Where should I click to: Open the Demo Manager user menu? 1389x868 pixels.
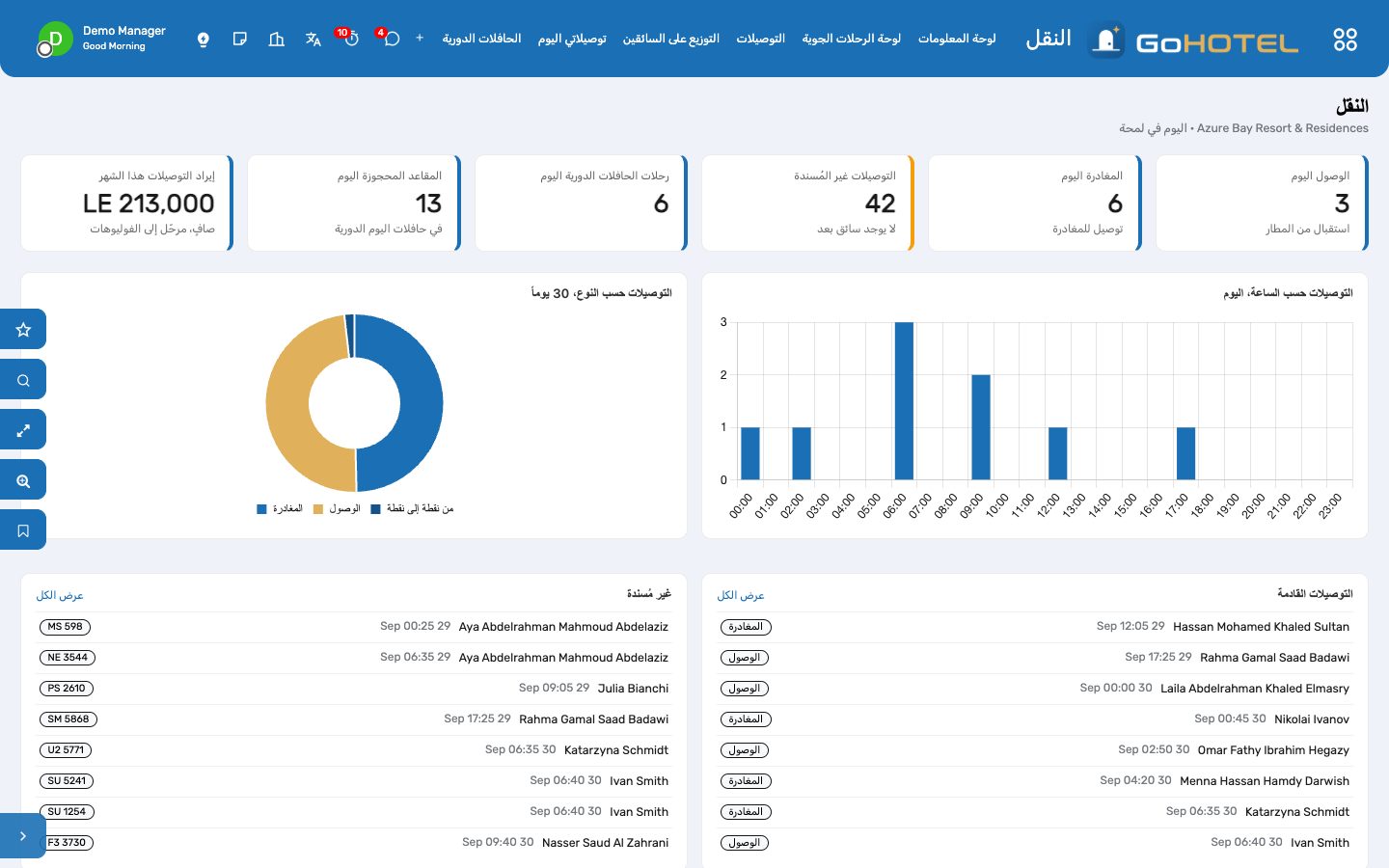tap(101, 39)
